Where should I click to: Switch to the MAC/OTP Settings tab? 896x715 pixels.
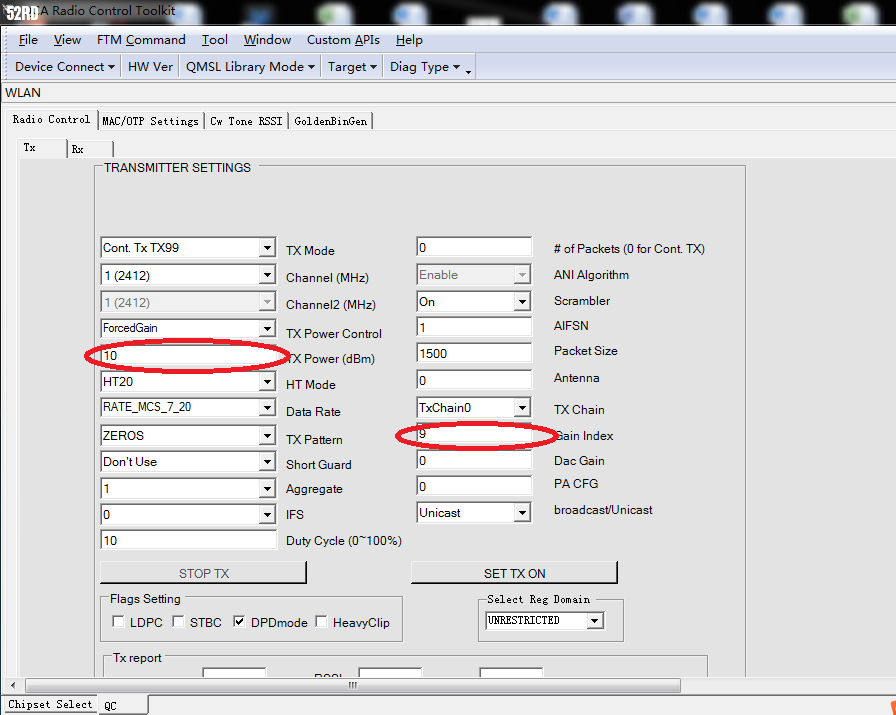(x=150, y=121)
